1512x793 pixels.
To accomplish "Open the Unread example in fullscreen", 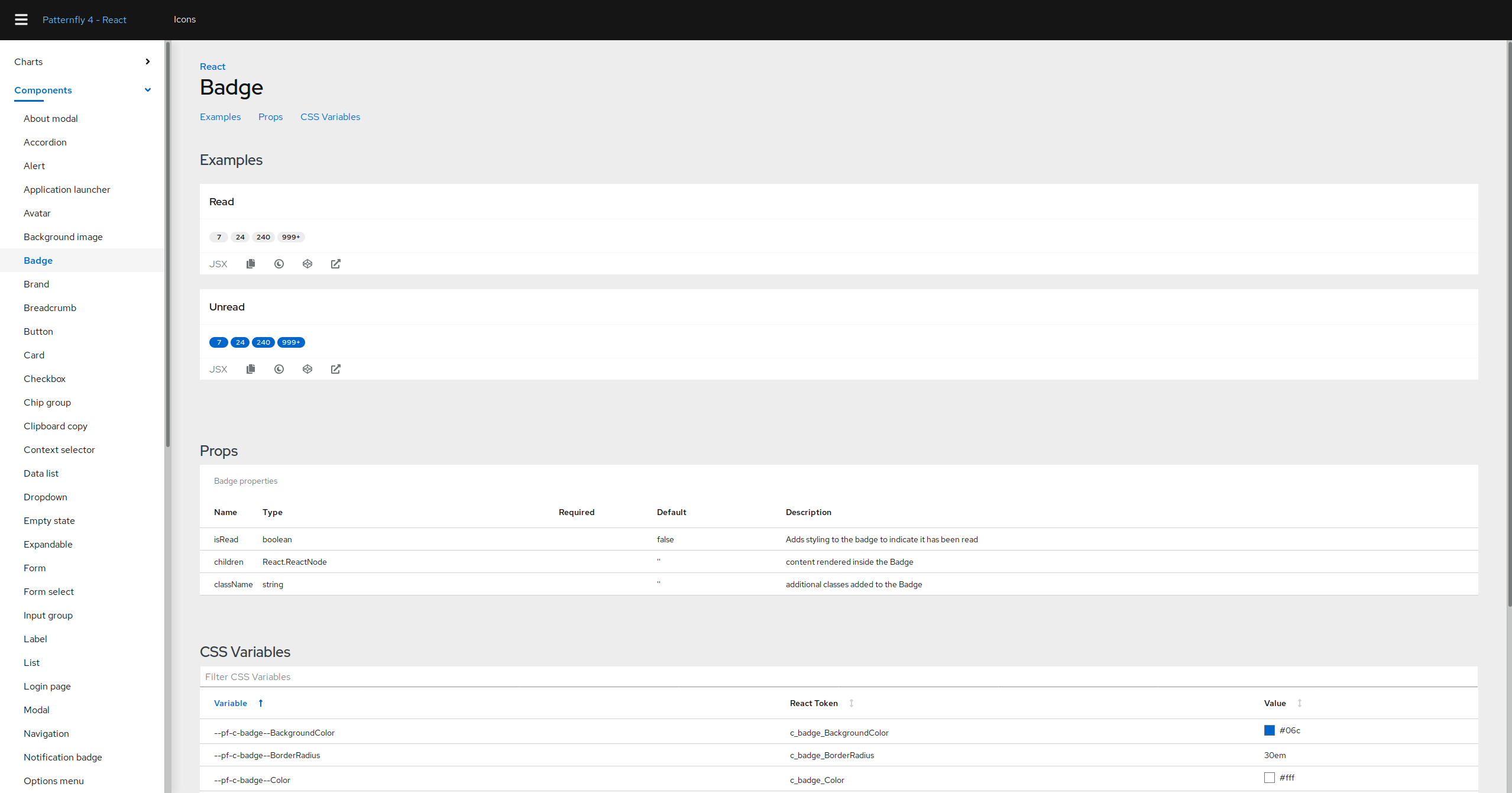I will [x=336, y=369].
